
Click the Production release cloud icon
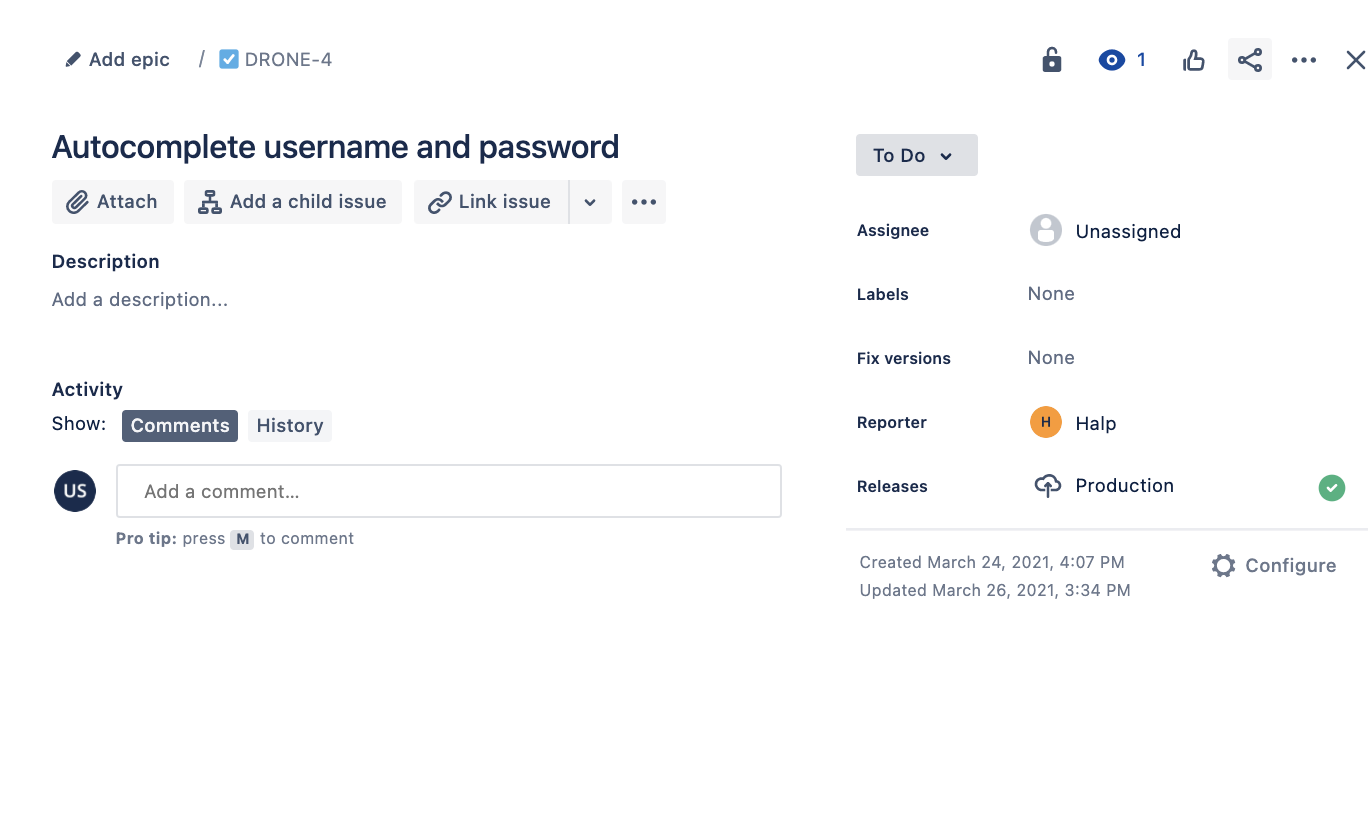[1047, 486]
